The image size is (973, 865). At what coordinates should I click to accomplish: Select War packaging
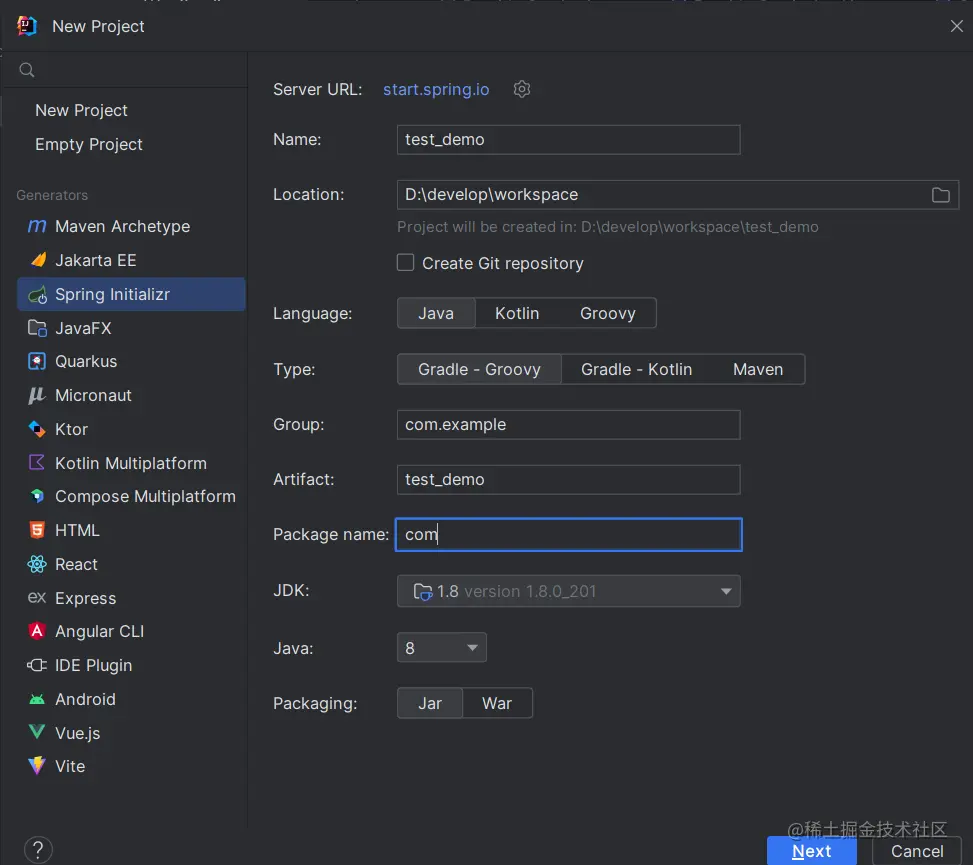(497, 703)
